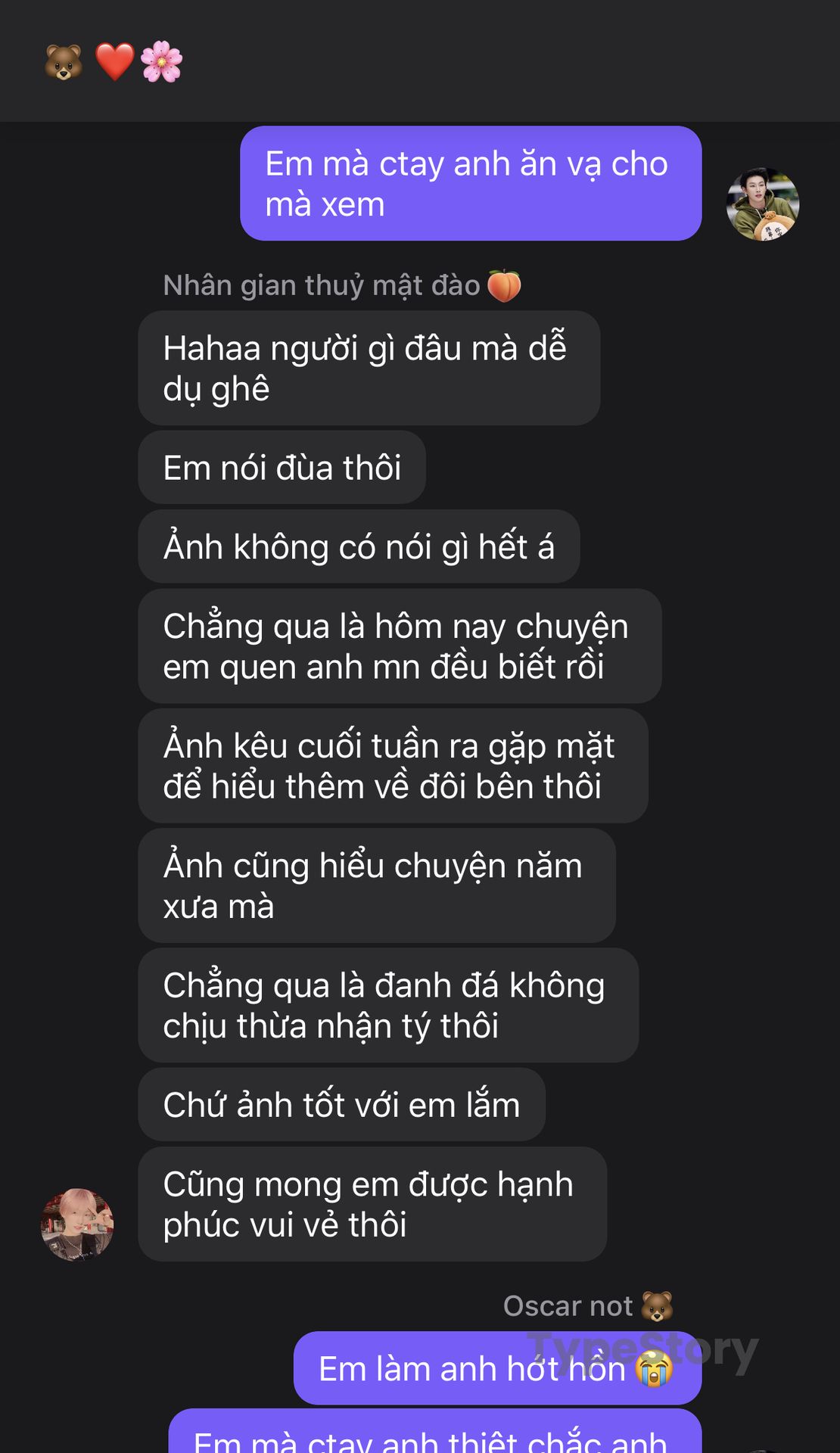This screenshot has height=1453, width=840.
Task: Tap the peach emoji beside the nickname
Action: point(504,286)
